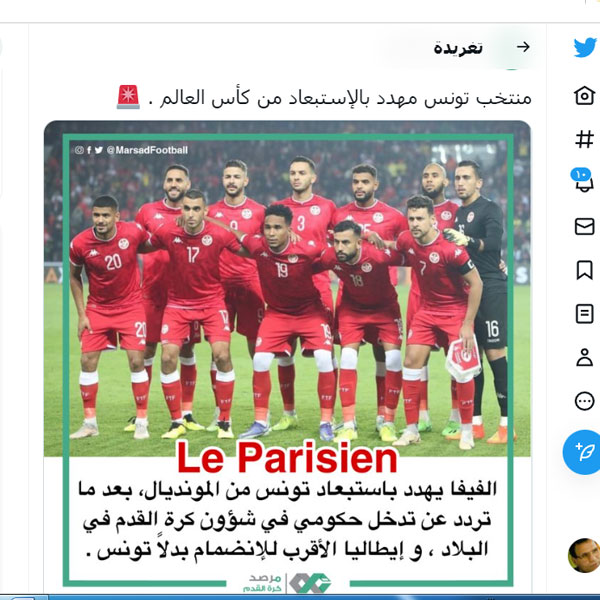Go to the Home icon
The height and width of the screenshot is (600, 600).
(584, 95)
